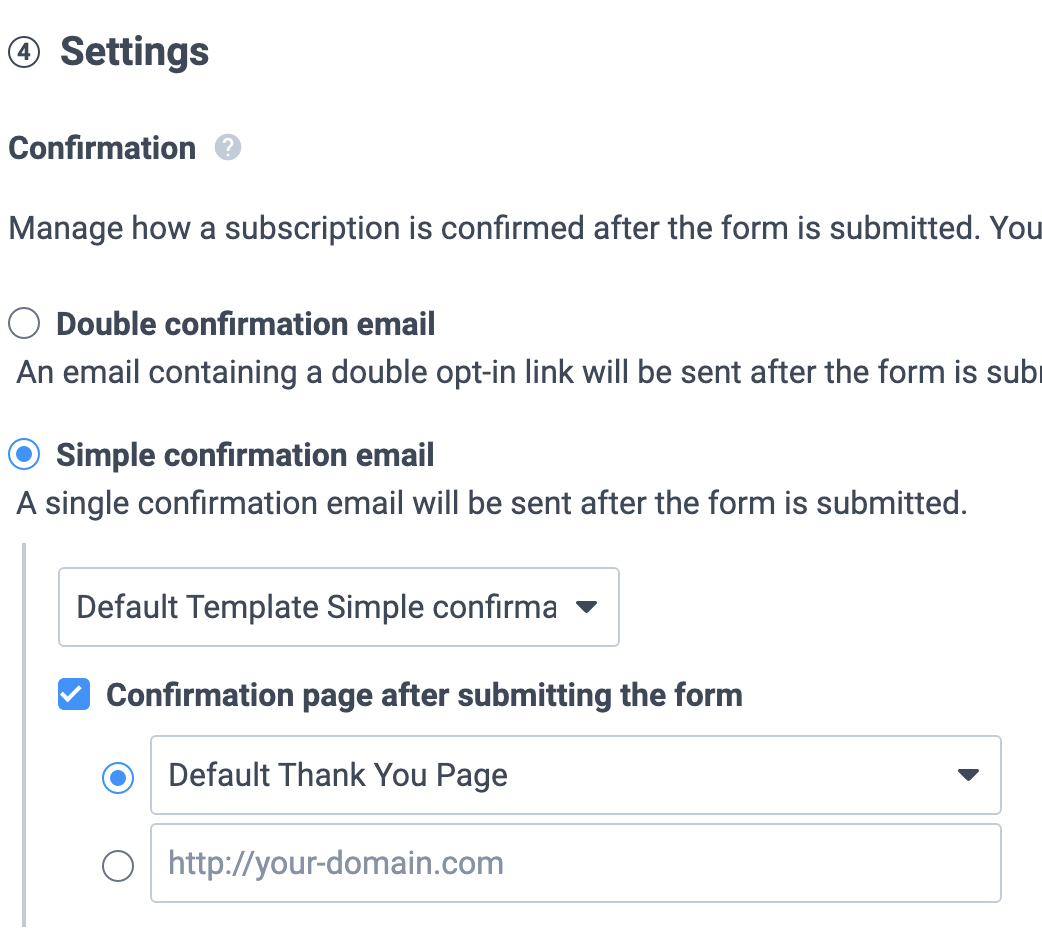Image resolution: width=1042 pixels, height=946 pixels.
Task: Open the Default Template Simple confirmation dropdown
Action: [339, 607]
